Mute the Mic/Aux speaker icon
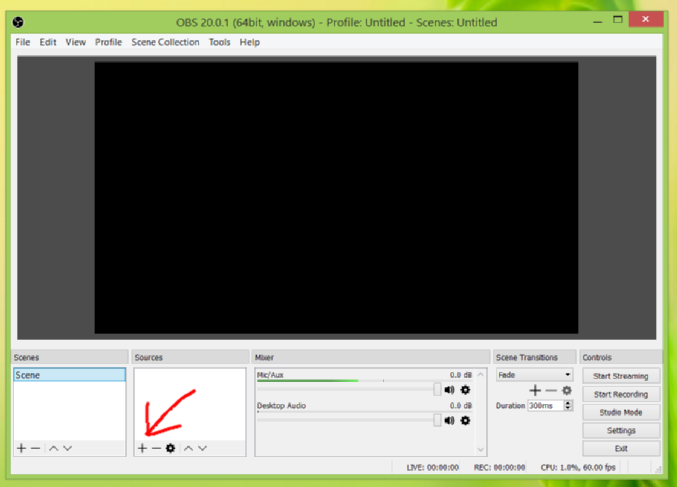The image size is (677, 487). pyautogui.click(x=449, y=390)
